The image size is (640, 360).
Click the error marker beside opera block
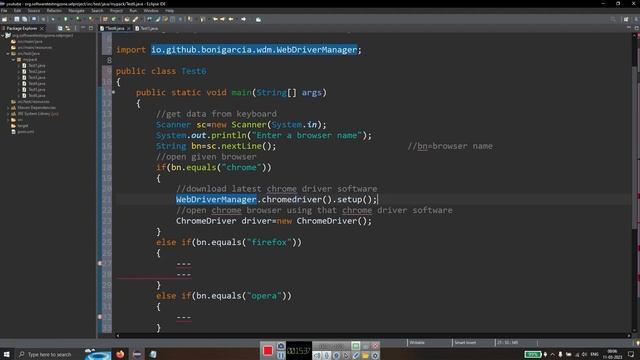(x=100, y=317)
